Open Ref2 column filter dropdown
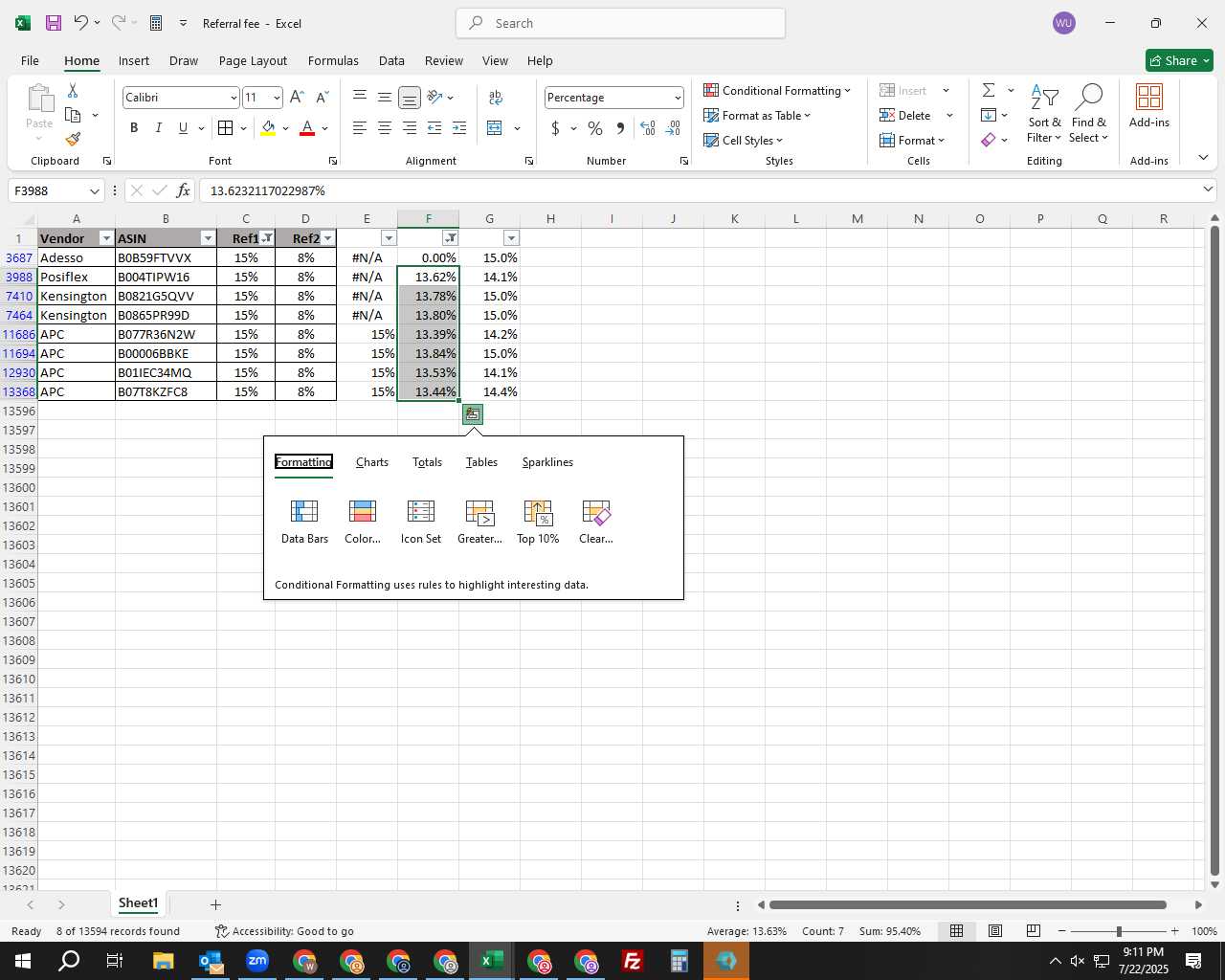 pyautogui.click(x=327, y=238)
